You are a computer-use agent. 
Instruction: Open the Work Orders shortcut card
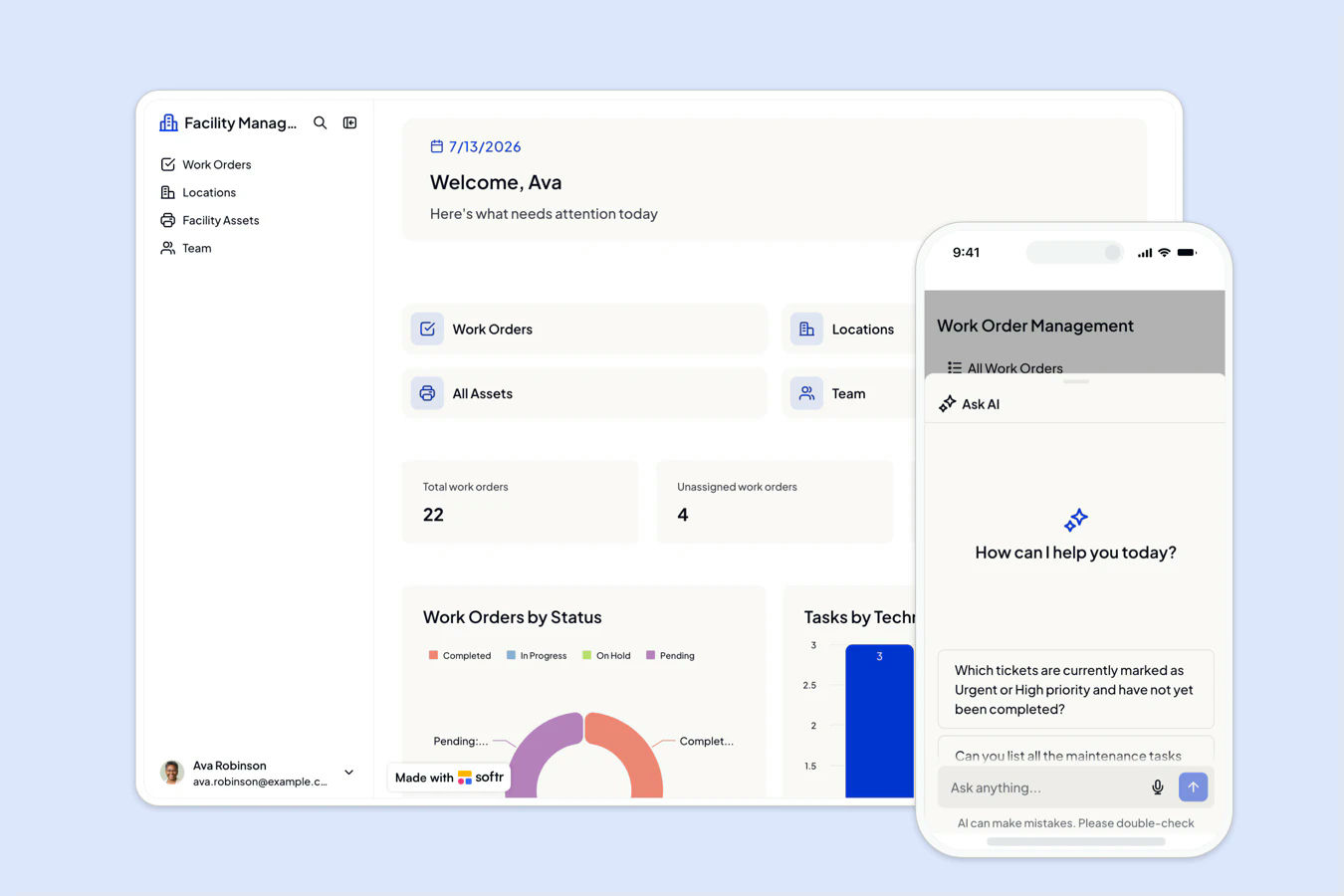click(x=584, y=329)
